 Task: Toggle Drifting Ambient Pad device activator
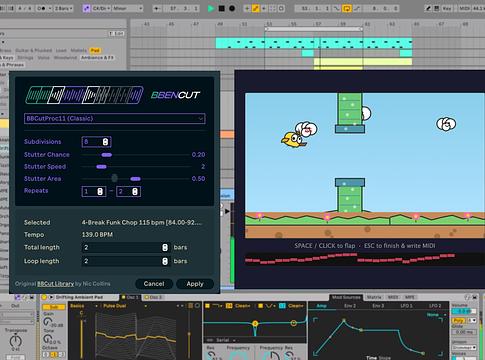point(44,297)
